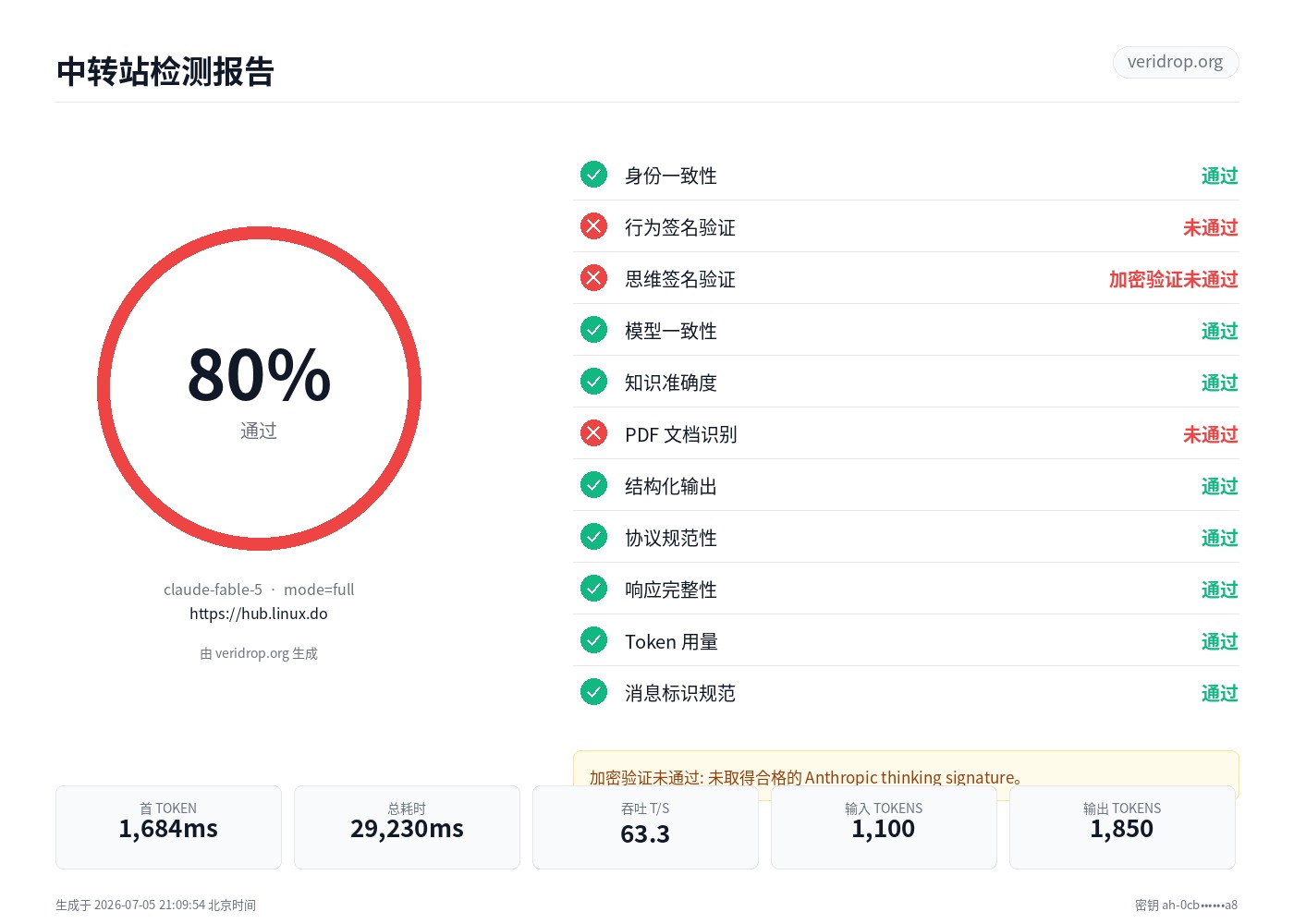This screenshot has height=924, width=1294.
Task: Click the green check icon beside 协议规范性
Action: pyautogui.click(x=593, y=536)
